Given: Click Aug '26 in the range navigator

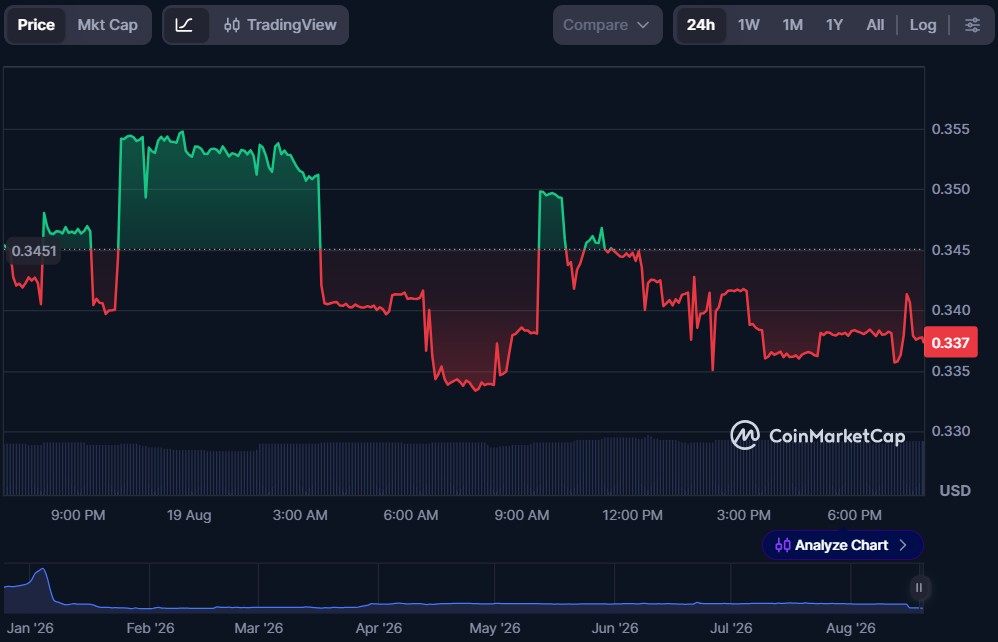Looking at the screenshot, I should click(x=850, y=628).
